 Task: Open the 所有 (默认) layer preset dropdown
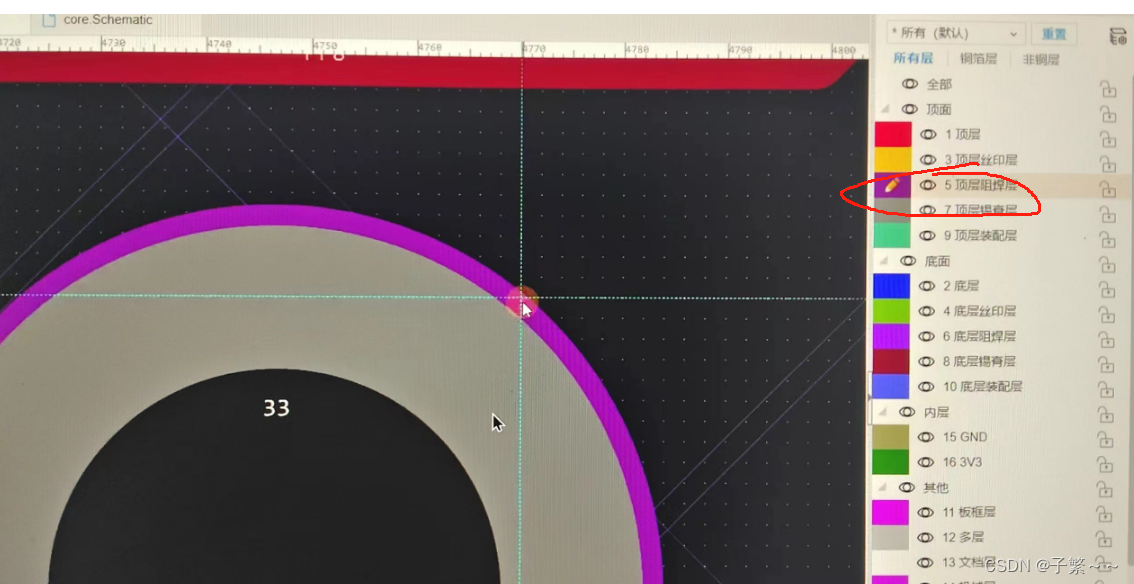pos(956,33)
